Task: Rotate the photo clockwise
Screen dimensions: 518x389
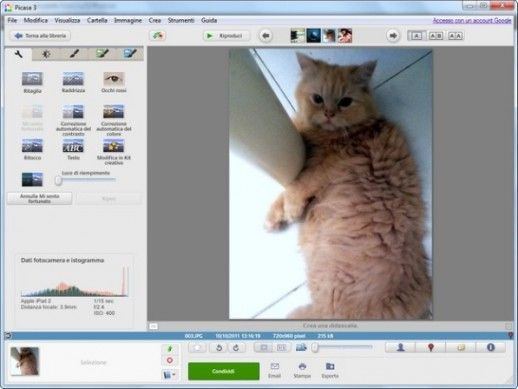Action: tap(236, 348)
